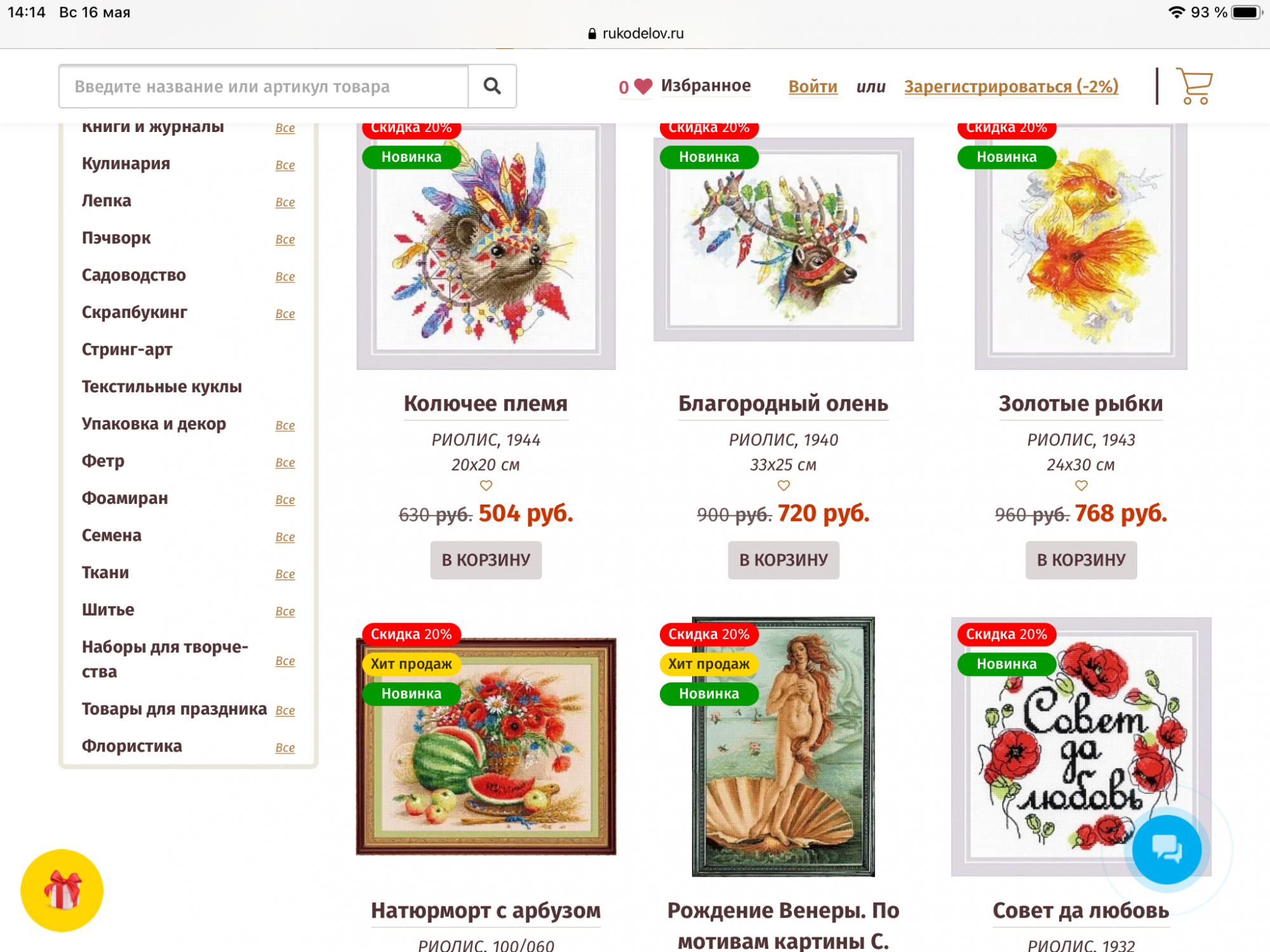Open the Натюрморт с арбузом product image
The image size is (1270, 952).
click(x=486, y=746)
